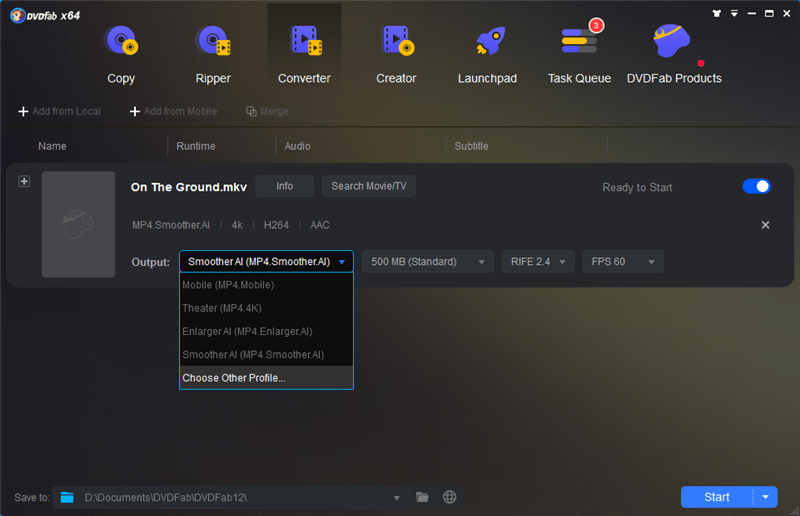Choose Other Profile... option
The width and height of the screenshot is (800, 516).
point(266,378)
